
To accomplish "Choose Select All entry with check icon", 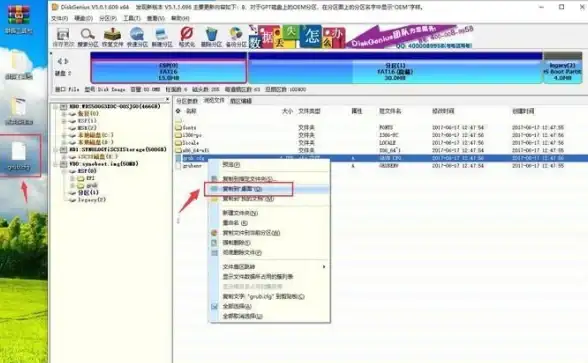I will click(x=237, y=306).
